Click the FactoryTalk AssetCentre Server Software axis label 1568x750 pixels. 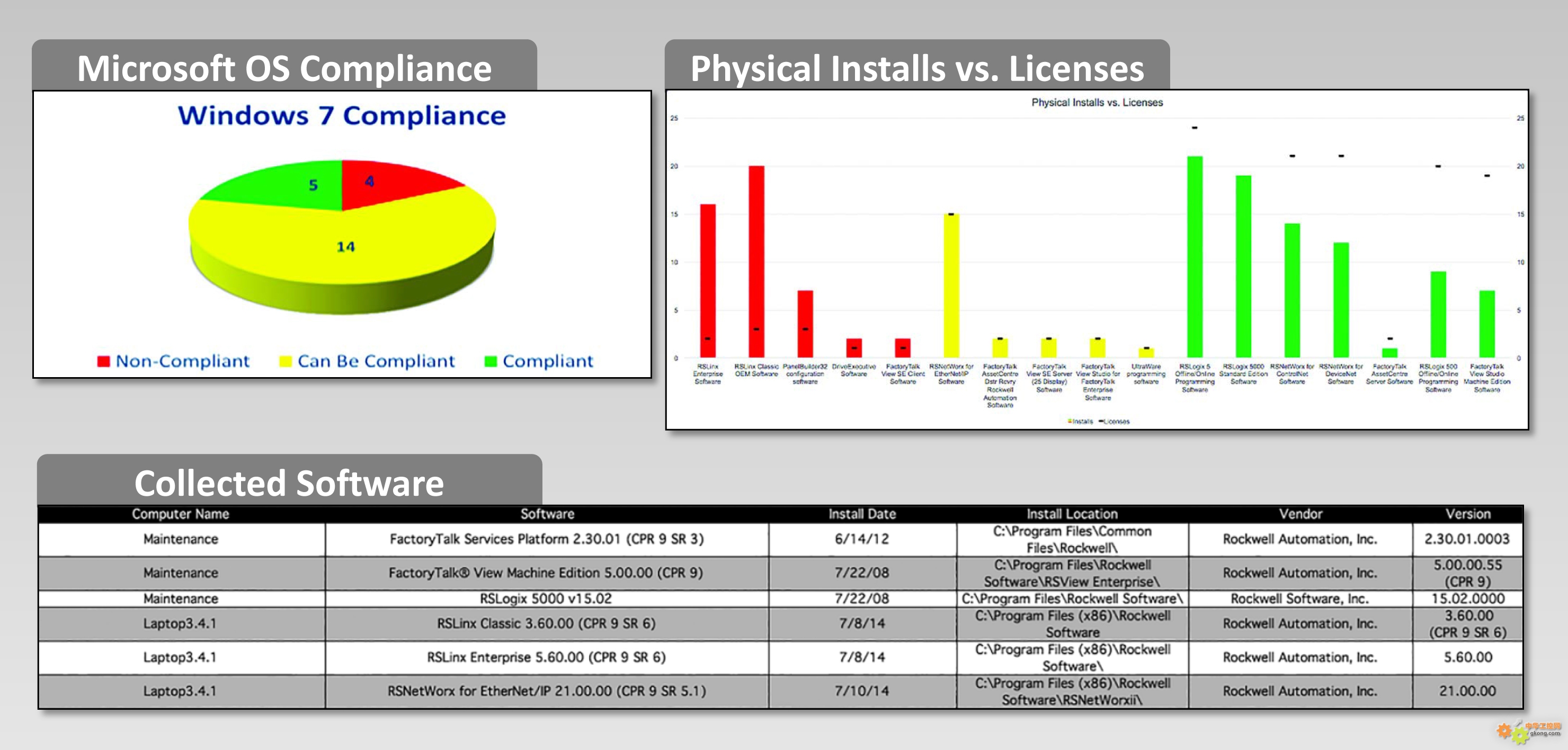(1389, 374)
